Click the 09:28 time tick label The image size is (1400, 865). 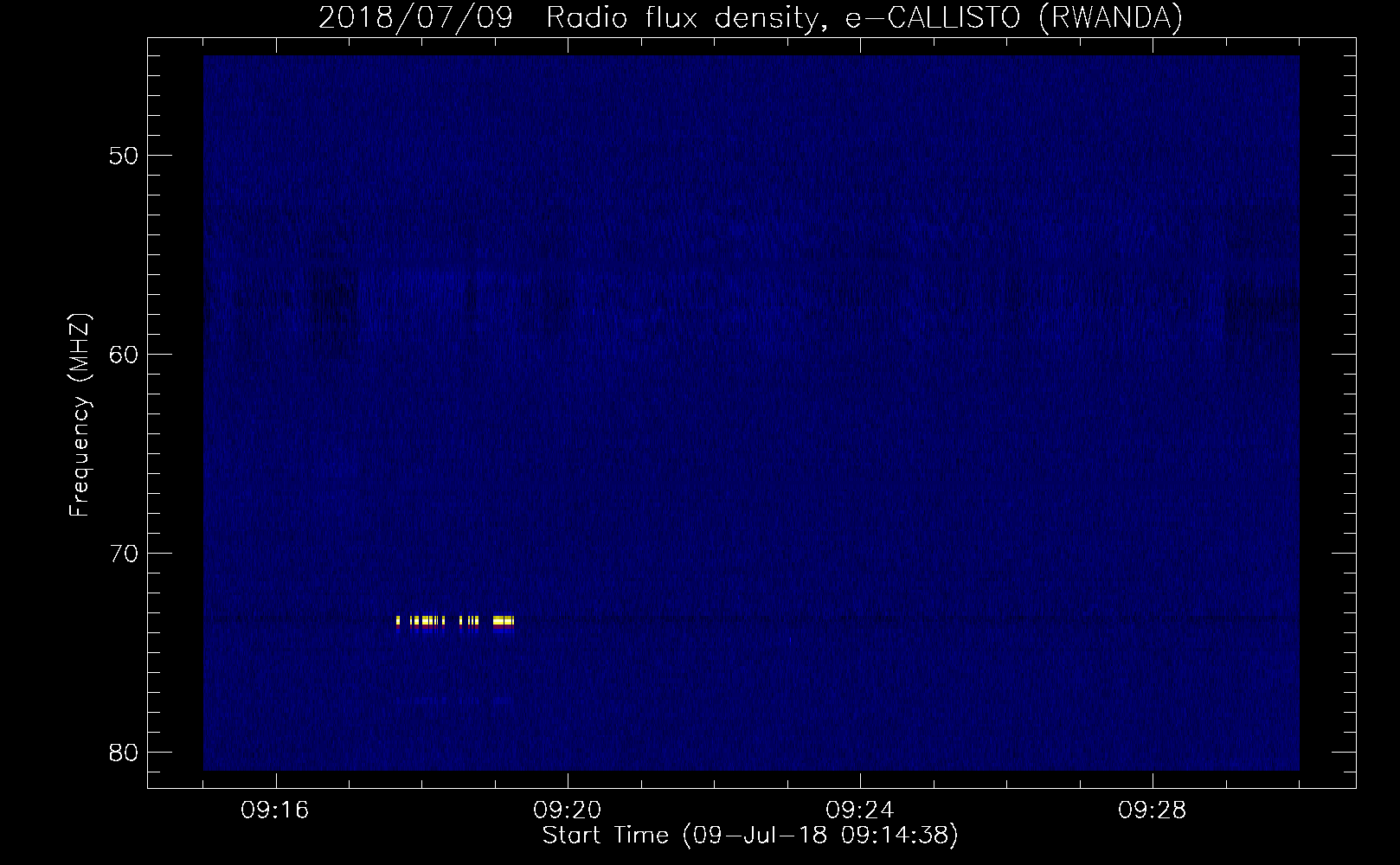pos(1153,811)
